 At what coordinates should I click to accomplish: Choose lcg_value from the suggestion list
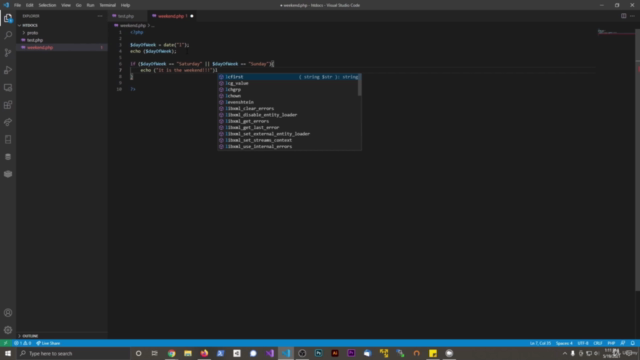(288, 83)
